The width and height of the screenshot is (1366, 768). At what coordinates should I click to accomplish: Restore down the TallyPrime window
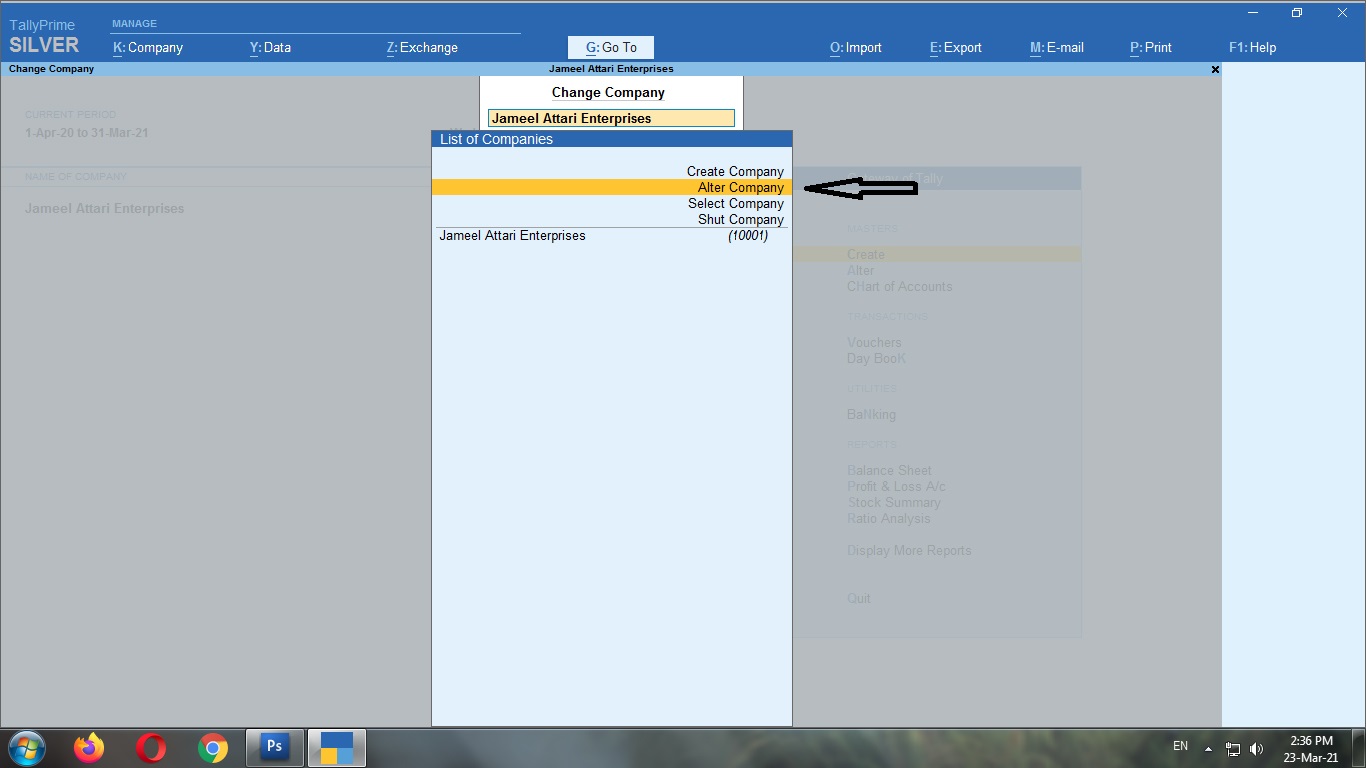click(x=1297, y=13)
